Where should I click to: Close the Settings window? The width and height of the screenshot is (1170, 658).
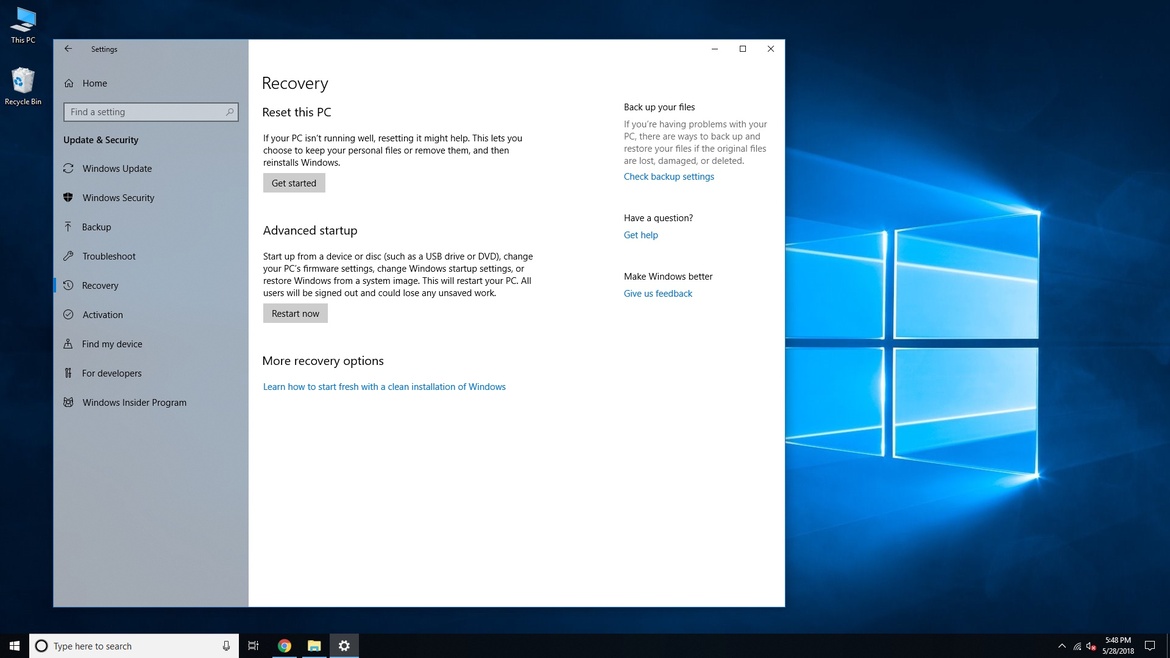tap(771, 48)
